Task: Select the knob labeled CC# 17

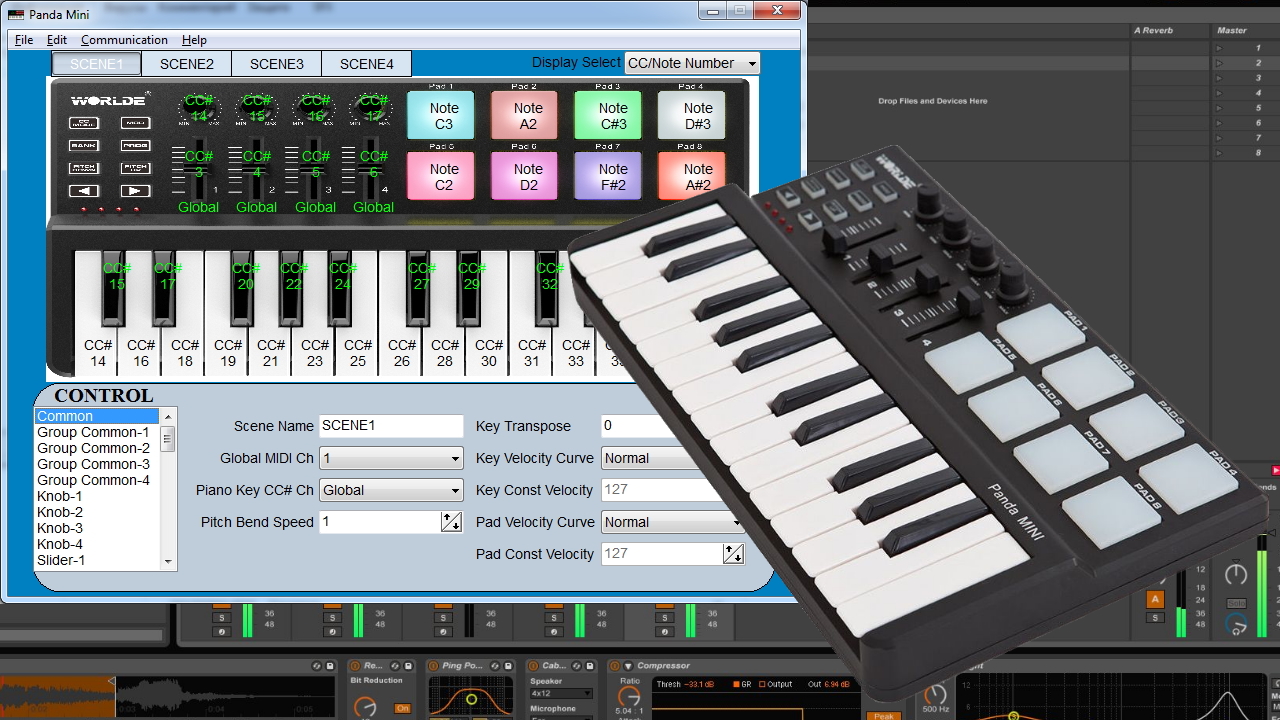Action: (x=373, y=109)
